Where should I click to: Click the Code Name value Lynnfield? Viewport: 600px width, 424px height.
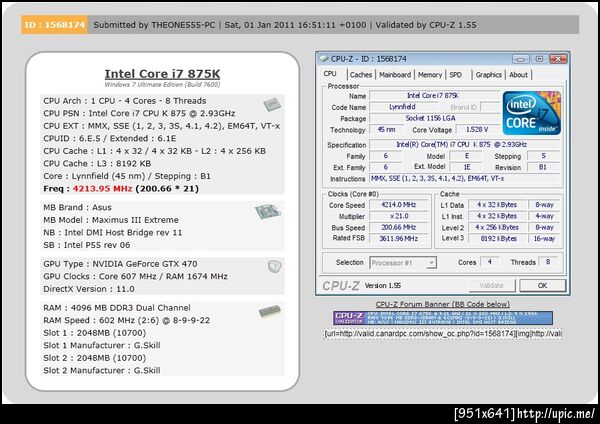pos(403,107)
